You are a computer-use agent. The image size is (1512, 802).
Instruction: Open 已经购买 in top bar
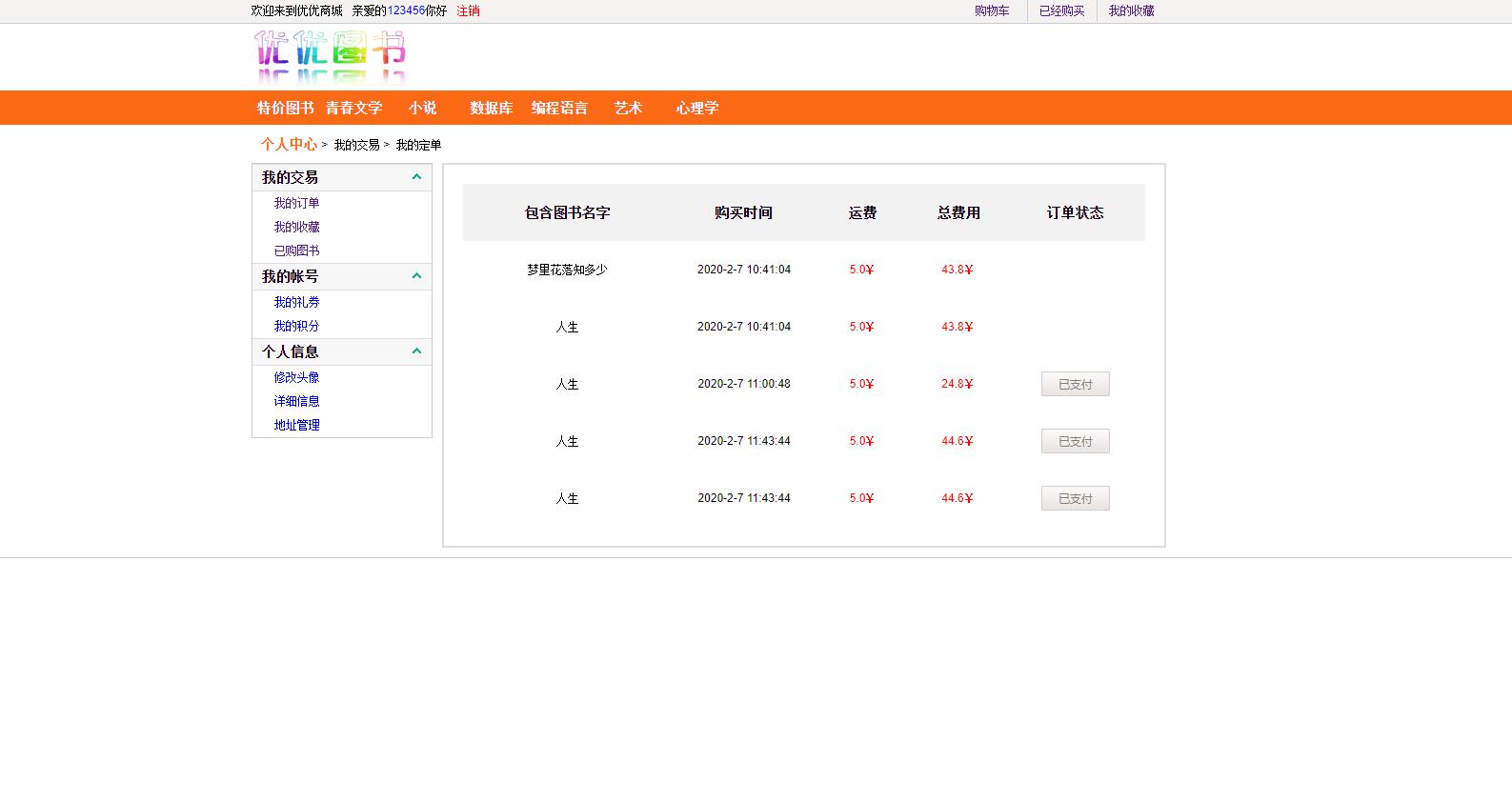1061,11
